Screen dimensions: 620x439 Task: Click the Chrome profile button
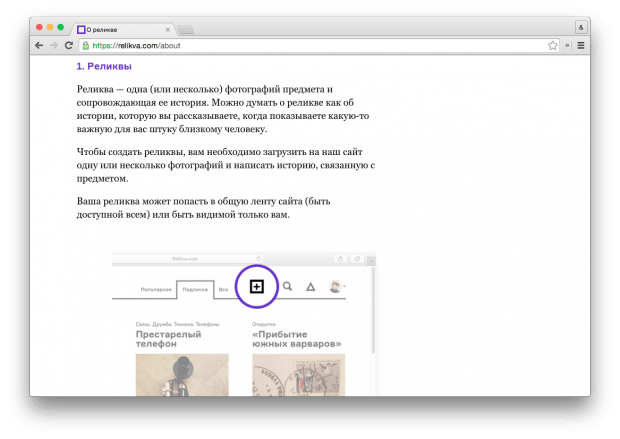click(581, 27)
